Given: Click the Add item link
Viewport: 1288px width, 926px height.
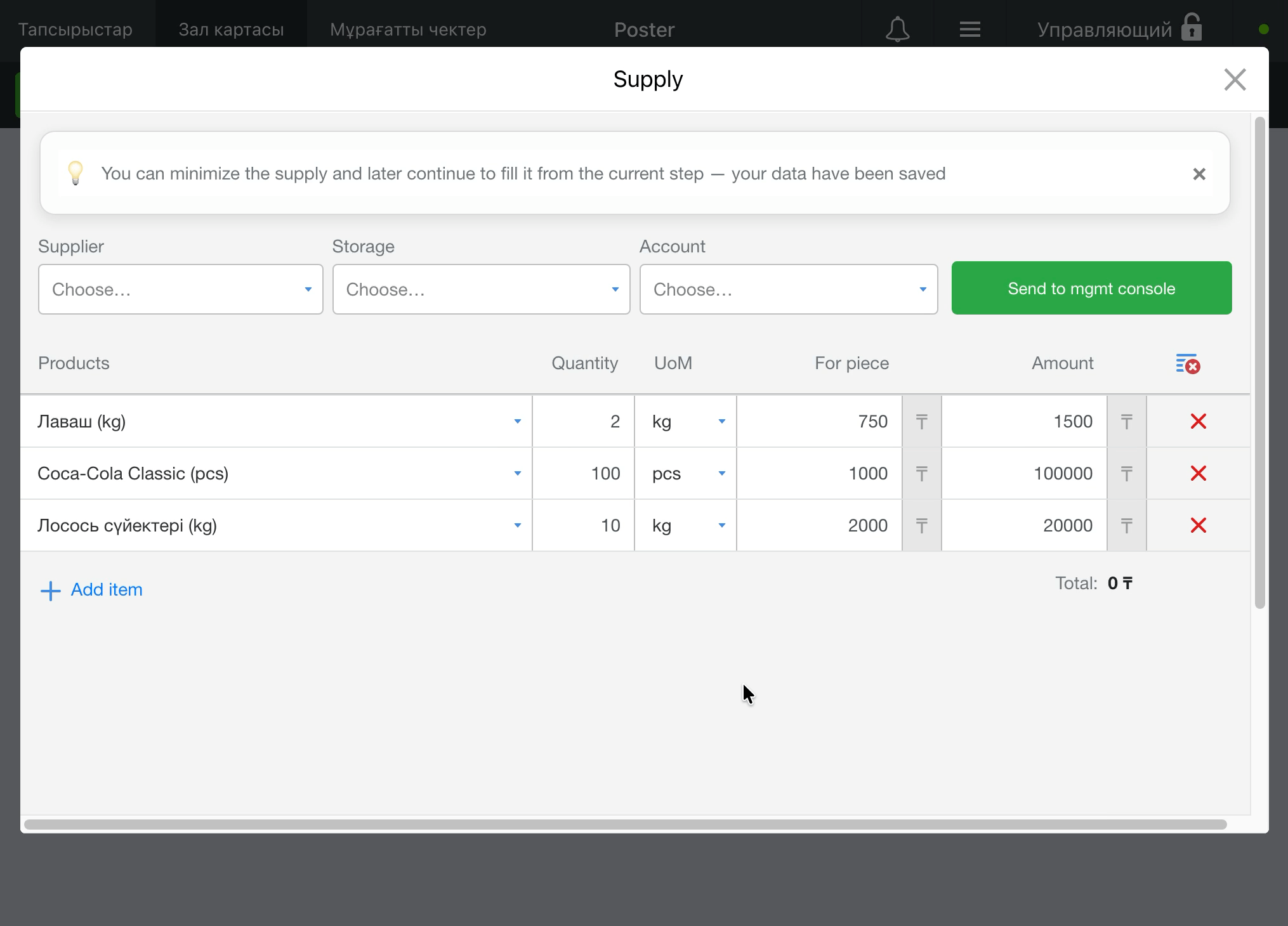Looking at the screenshot, I should (x=107, y=589).
